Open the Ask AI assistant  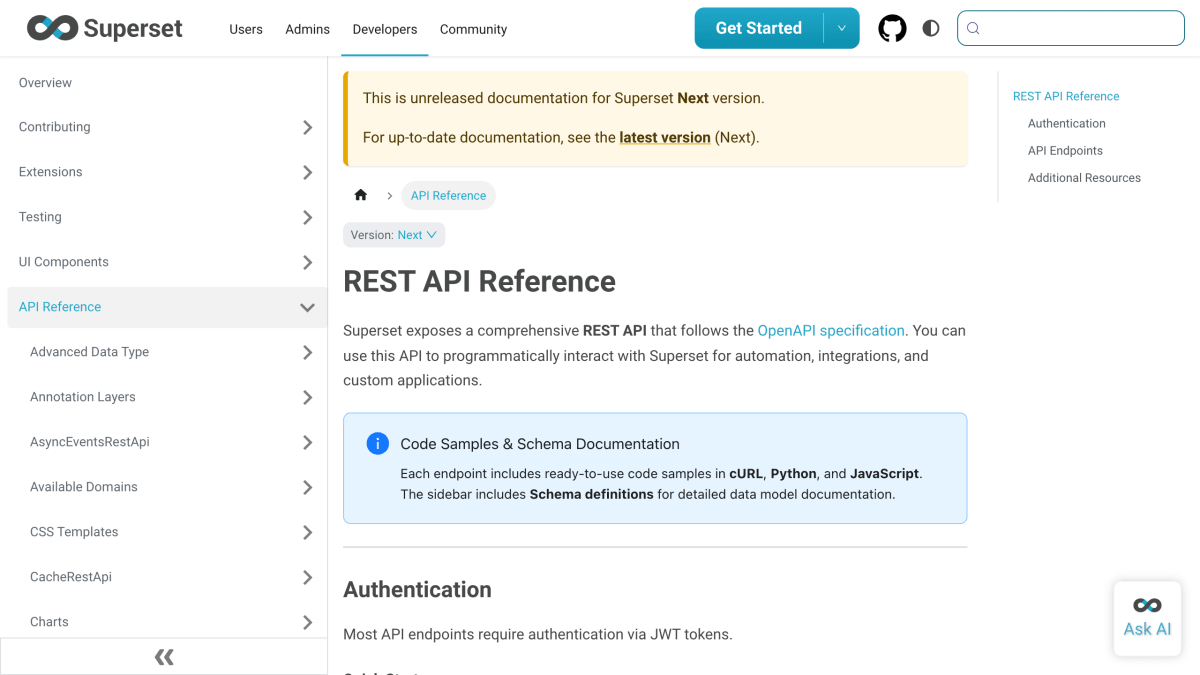(1148, 619)
